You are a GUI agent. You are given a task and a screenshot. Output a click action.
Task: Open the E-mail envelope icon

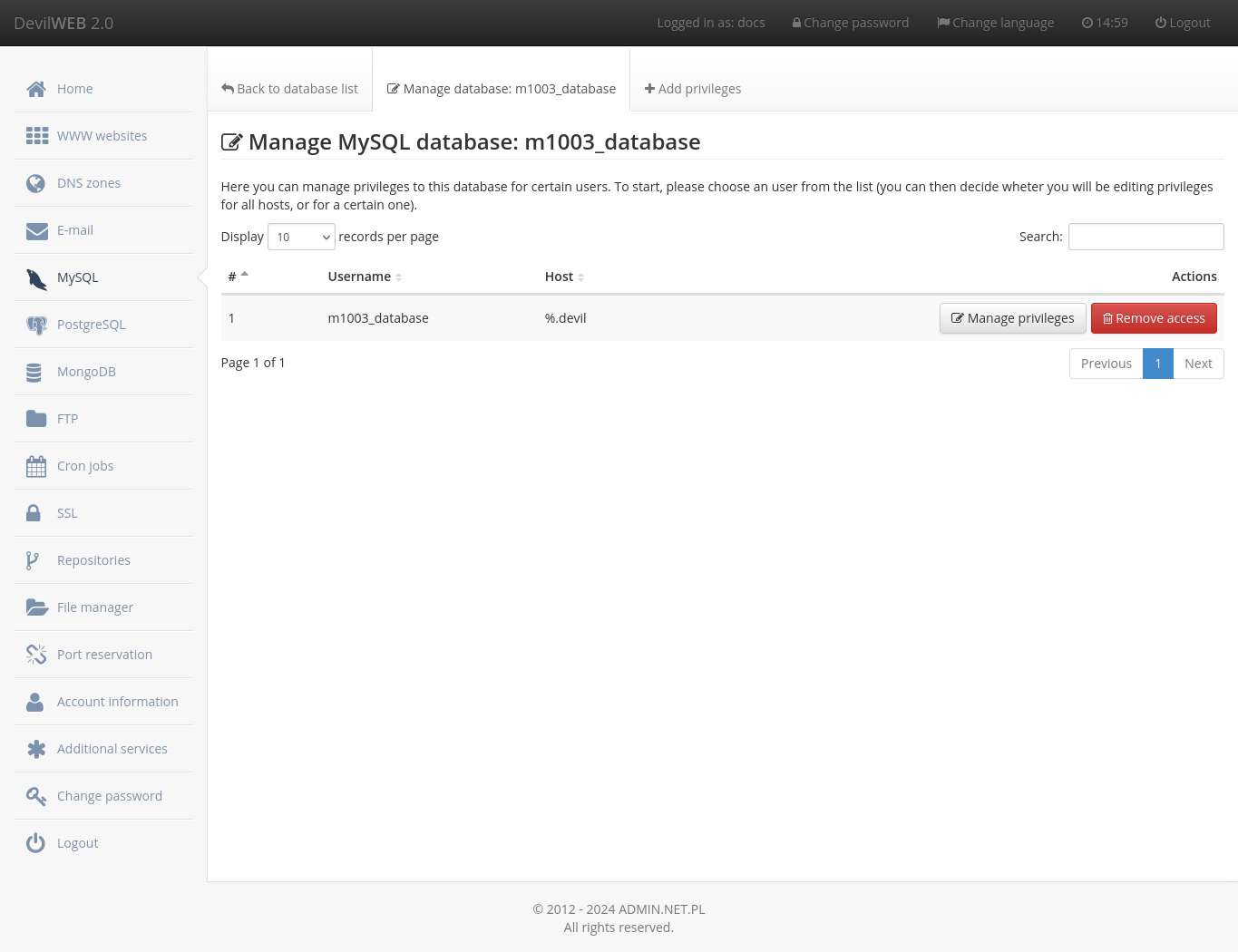36,230
